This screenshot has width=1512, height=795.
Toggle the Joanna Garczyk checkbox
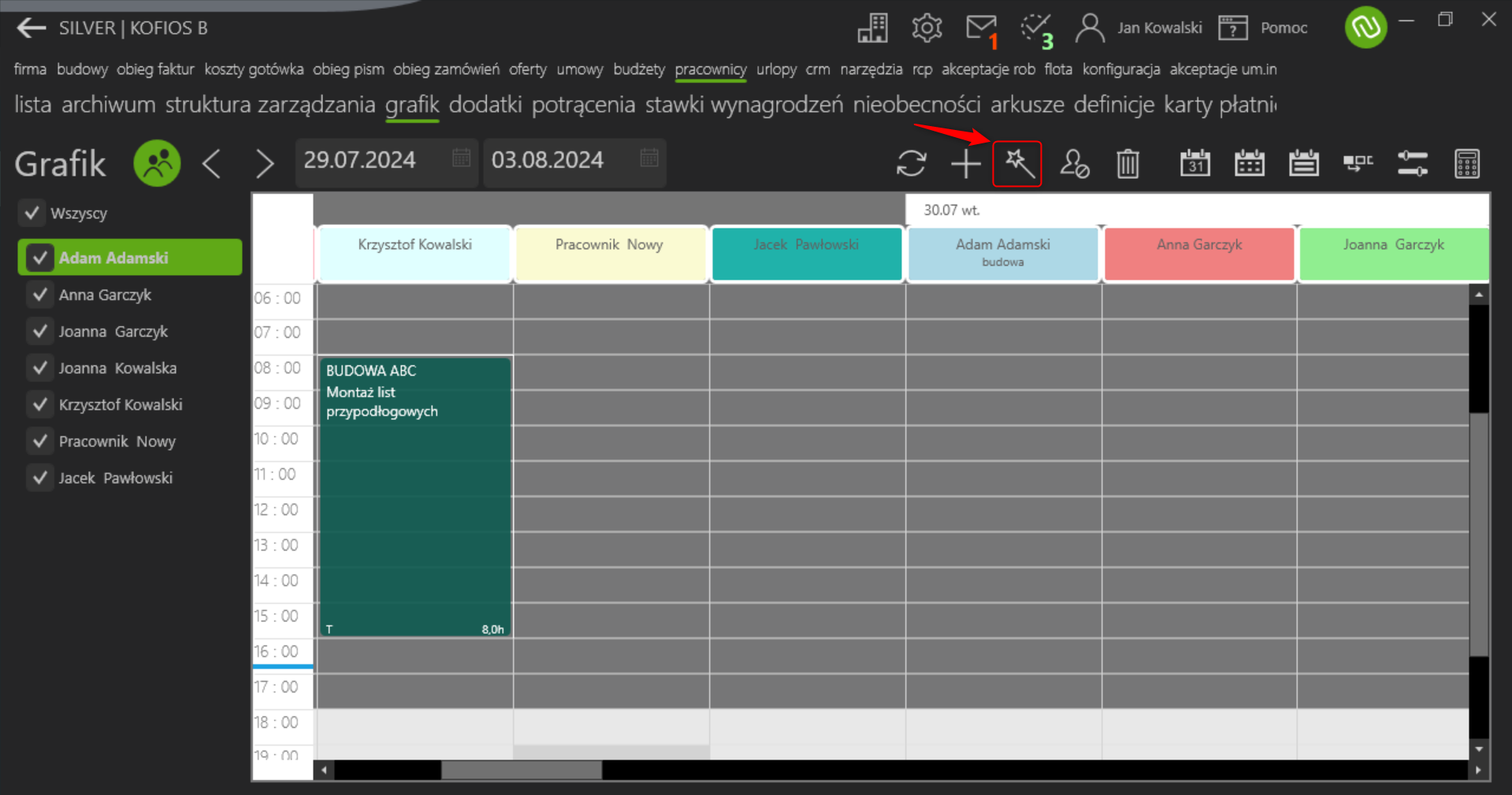(x=39, y=332)
